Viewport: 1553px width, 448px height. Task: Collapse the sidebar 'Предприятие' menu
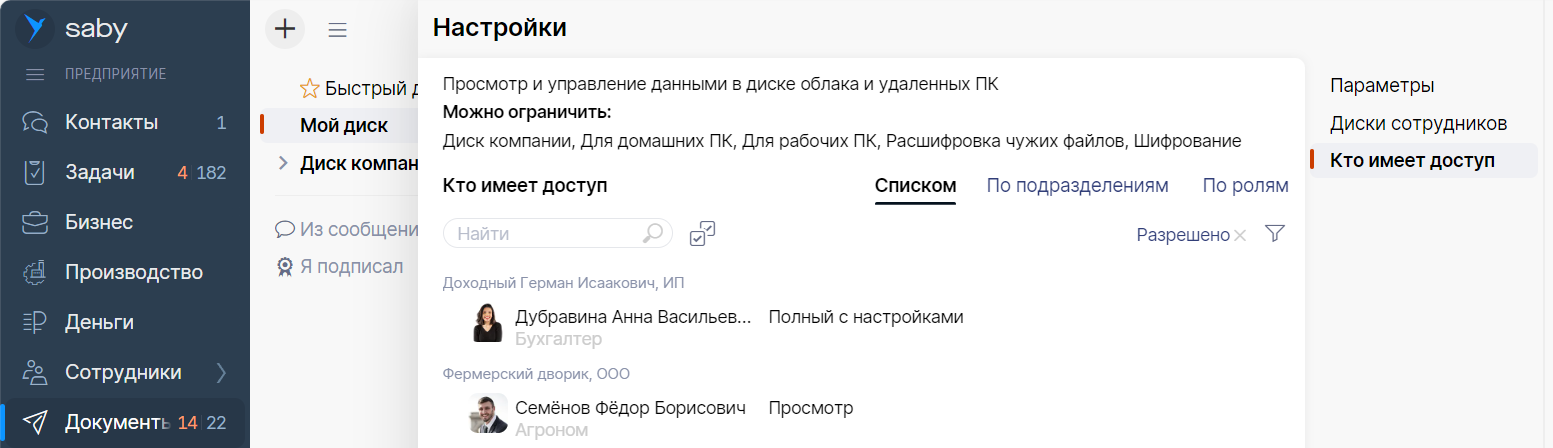pyautogui.click(x=36, y=74)
